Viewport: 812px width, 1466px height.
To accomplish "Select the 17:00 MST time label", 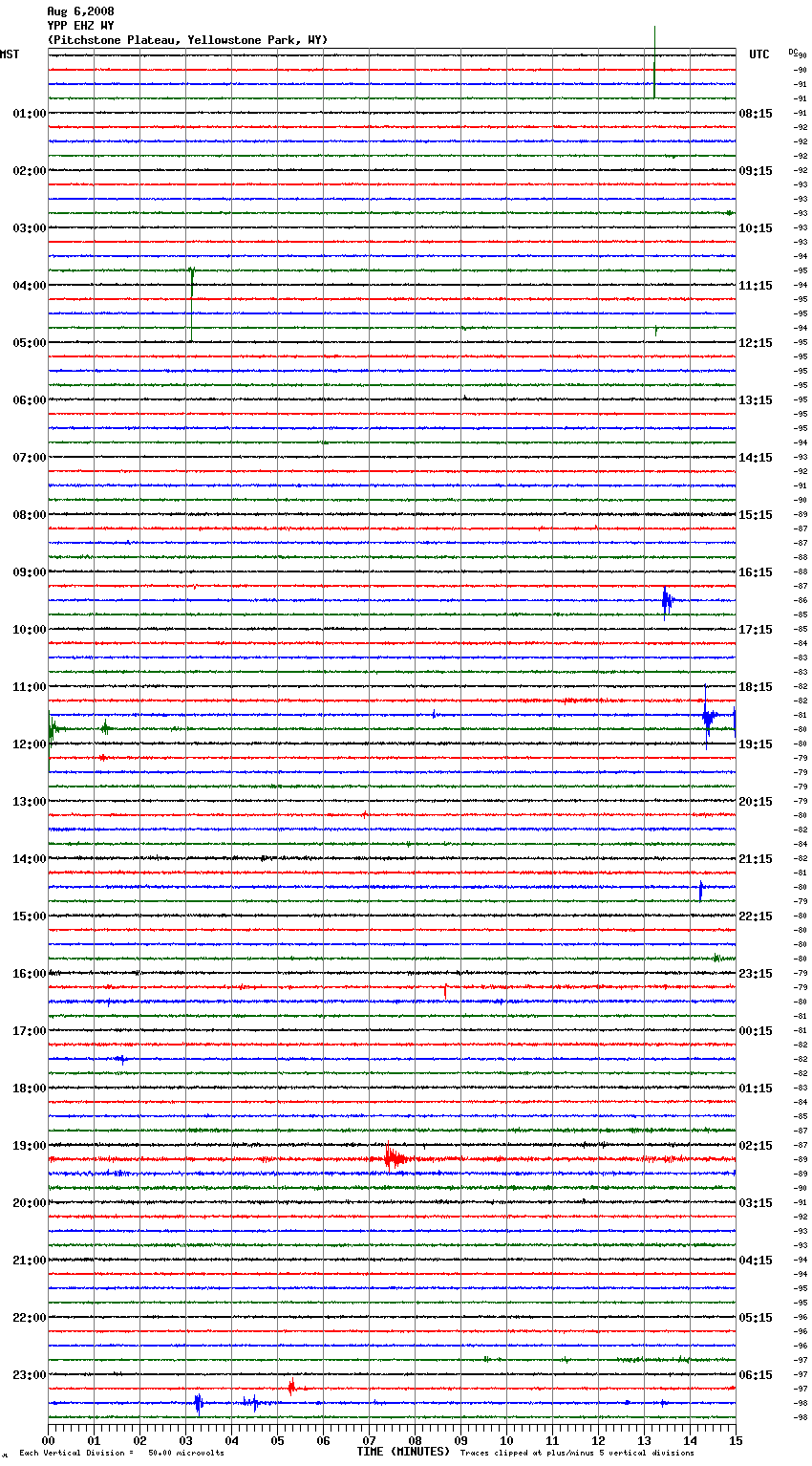I will [x=30, y=1031].
